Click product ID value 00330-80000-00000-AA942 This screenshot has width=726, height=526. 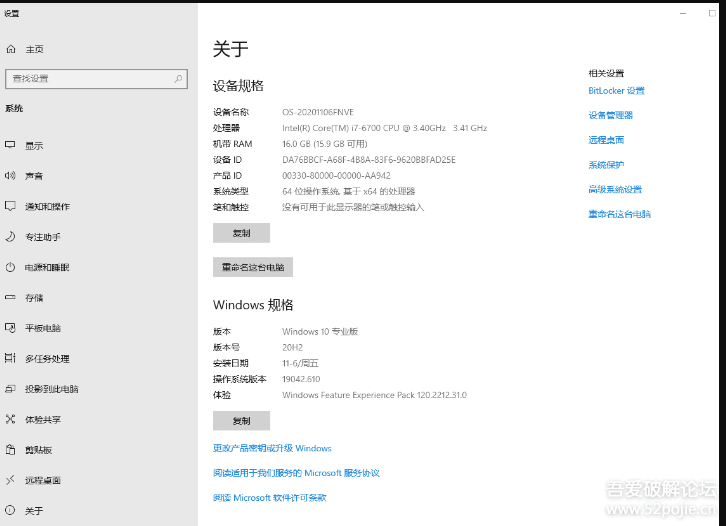[x=336, y=175]
